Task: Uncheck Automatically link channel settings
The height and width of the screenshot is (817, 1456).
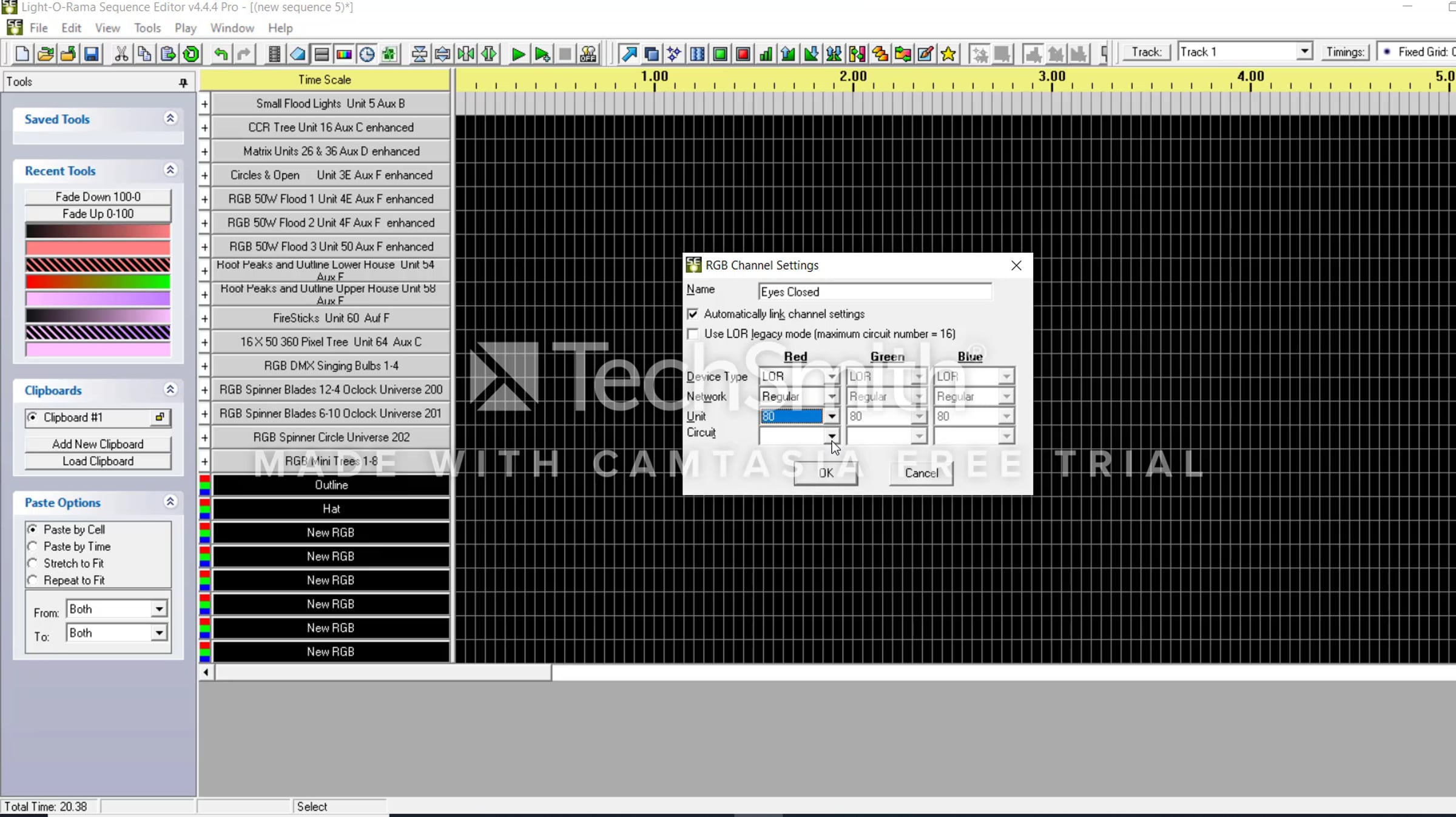Action: coord(693,314)
